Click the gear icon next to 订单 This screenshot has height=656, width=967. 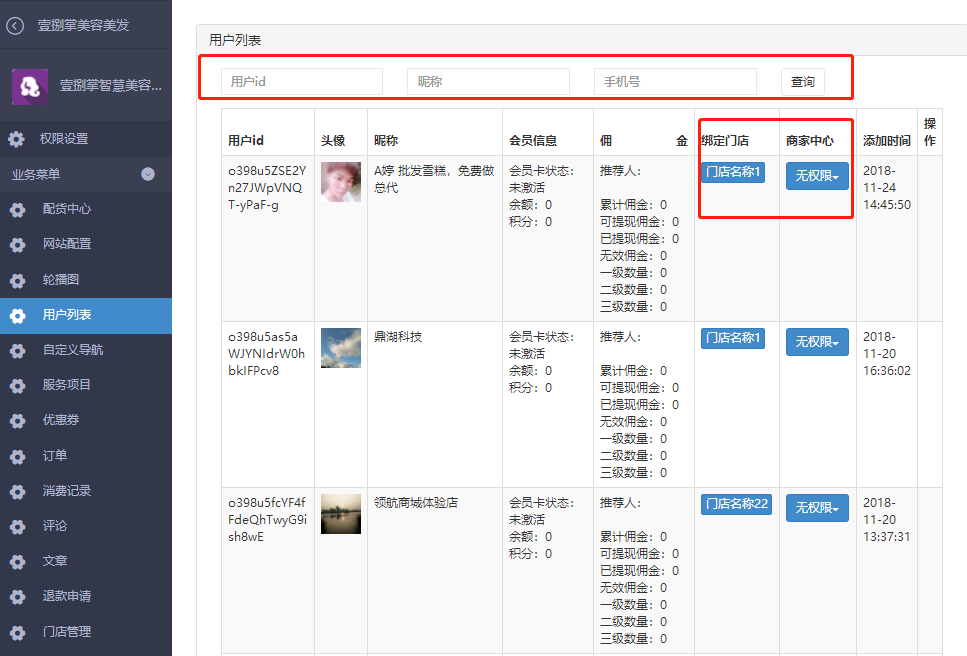[x=17, y=456]
